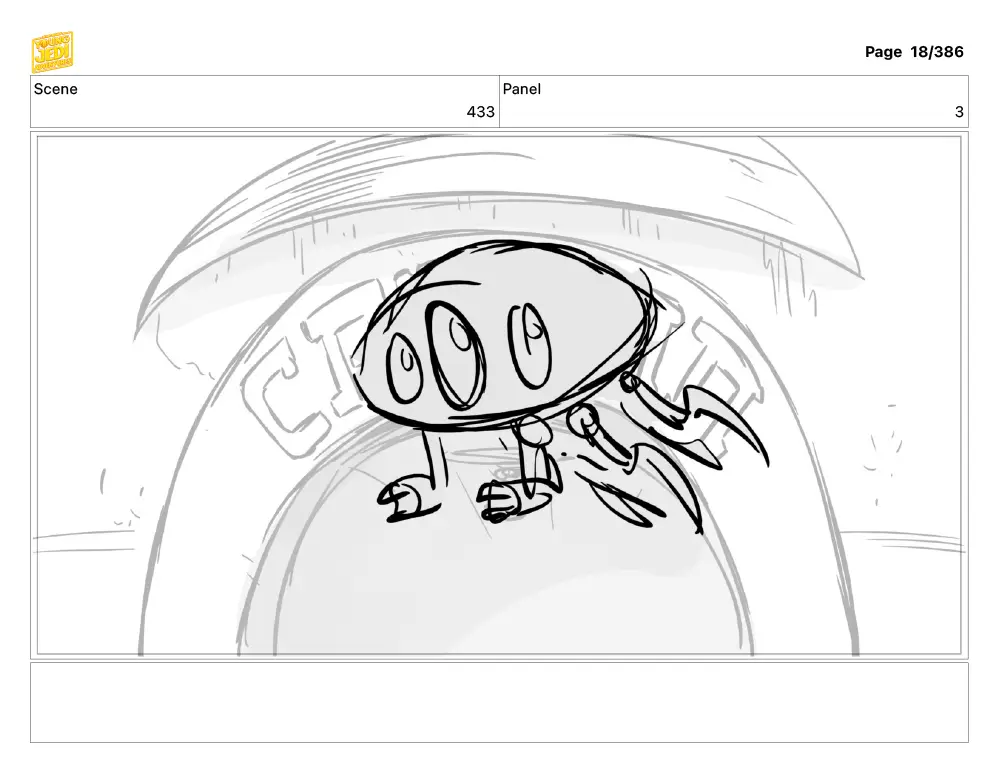The image size is (1000, 773).
Task: Select the 'Panel' header label
Action: 521,89
